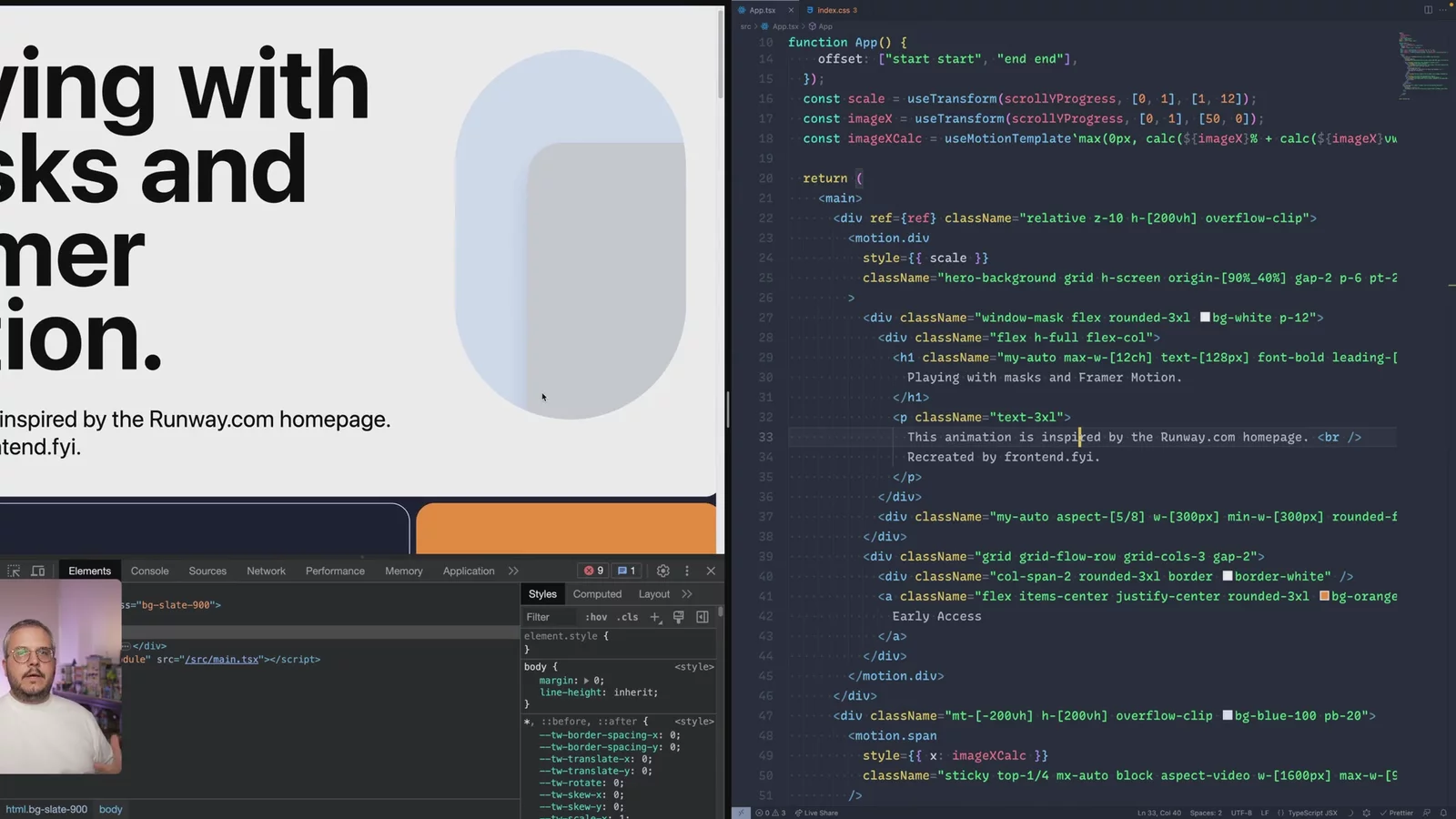The height and width of the screenshot is (819, 1456).
Task: Toggle the computed styles sidebar icon
Action: pyautogui.click(x=703, y=617)
